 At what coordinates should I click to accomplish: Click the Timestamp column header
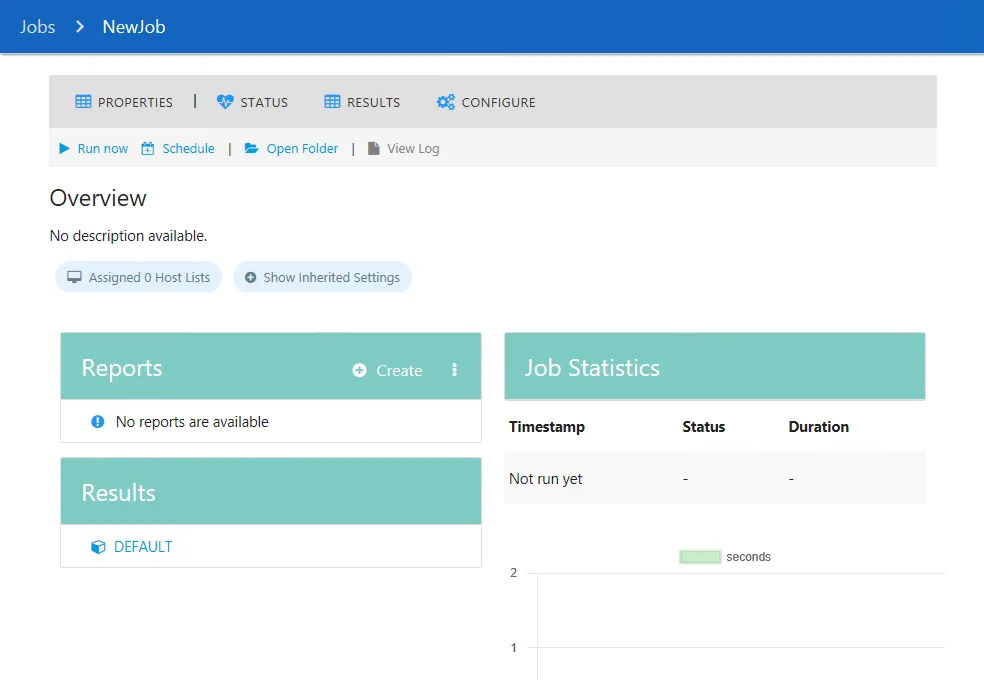(x=547, y=427)
